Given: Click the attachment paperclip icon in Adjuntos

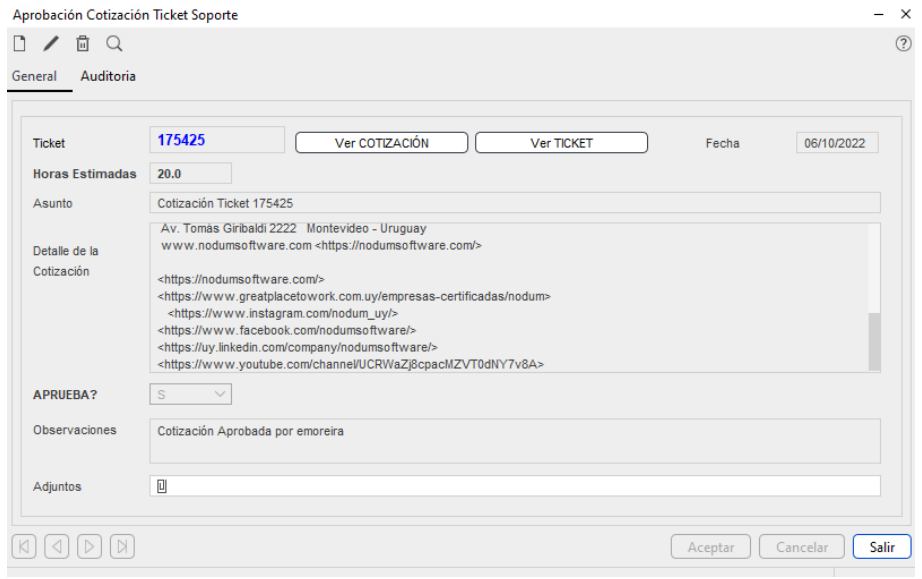Looking at the screenshot, I should pos(160,486).
